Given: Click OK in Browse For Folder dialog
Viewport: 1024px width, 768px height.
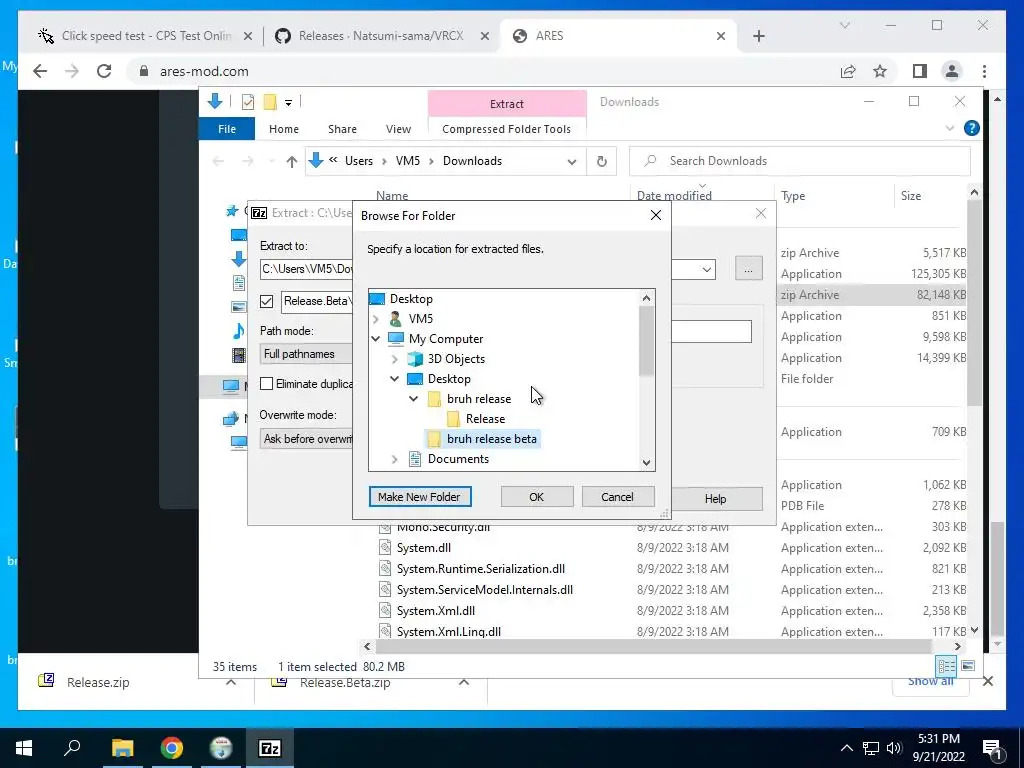Looking at the screenshot, I should coord(537,497).
